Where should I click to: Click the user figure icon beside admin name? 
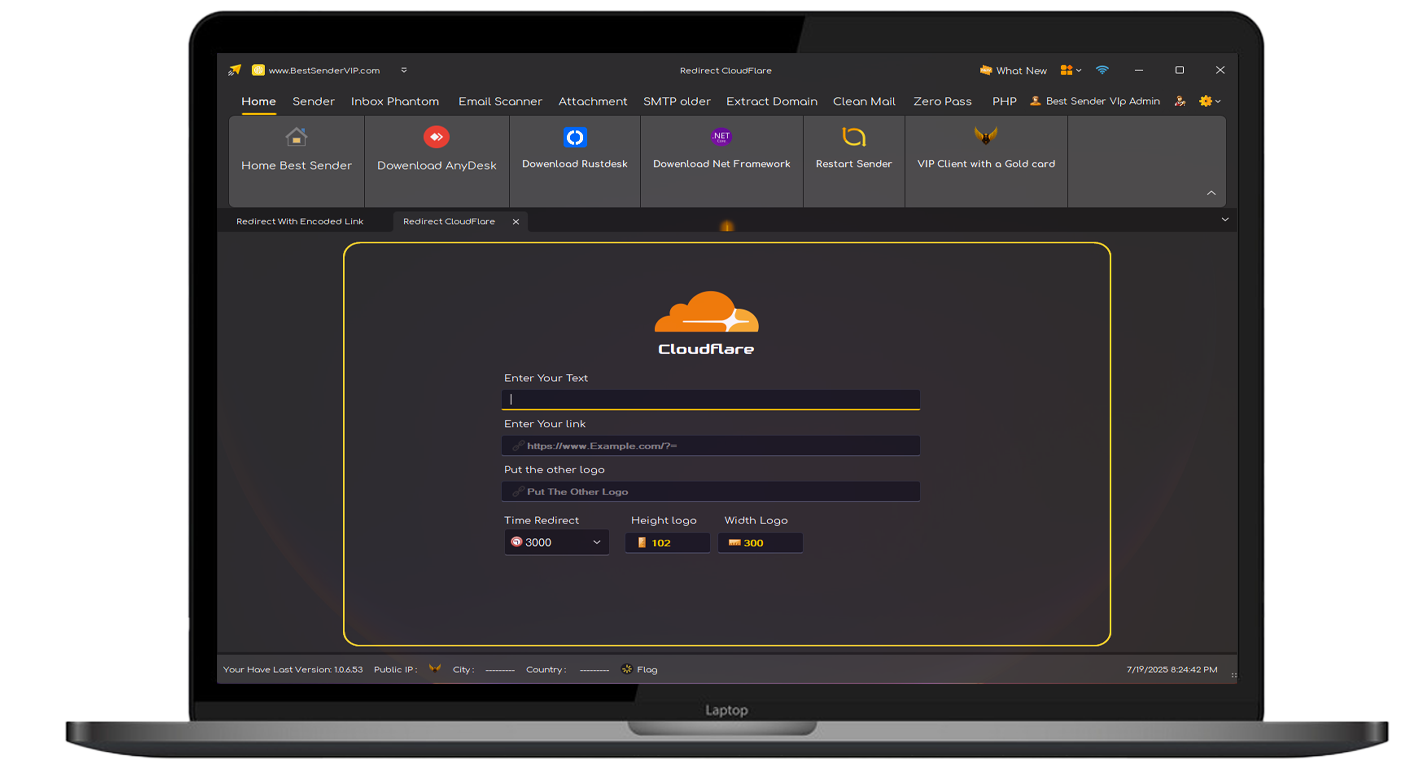click(x=1180, y=101)
